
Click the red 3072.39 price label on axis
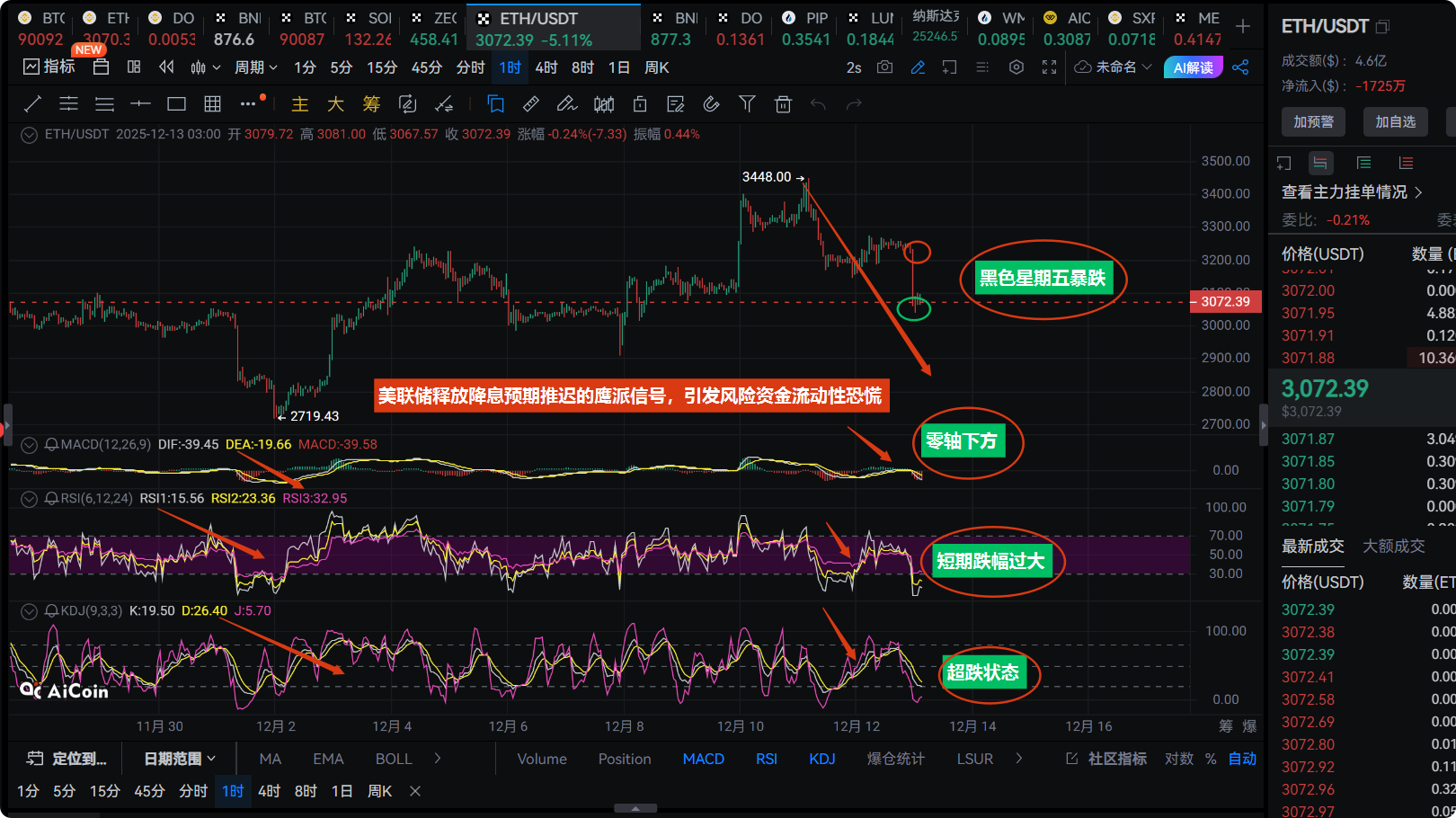1225,302
